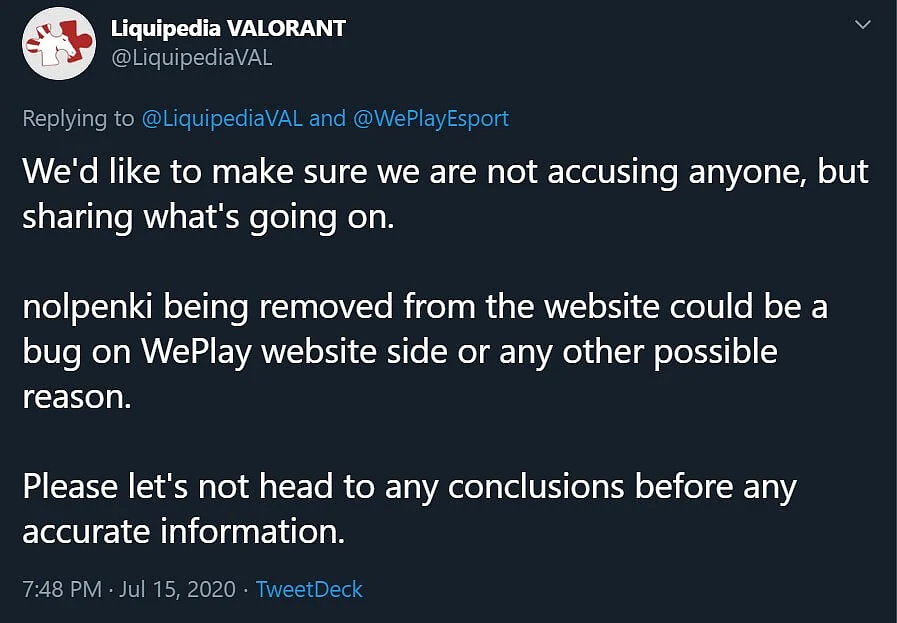Click the 'accurate information.' final line

[184, 531]
